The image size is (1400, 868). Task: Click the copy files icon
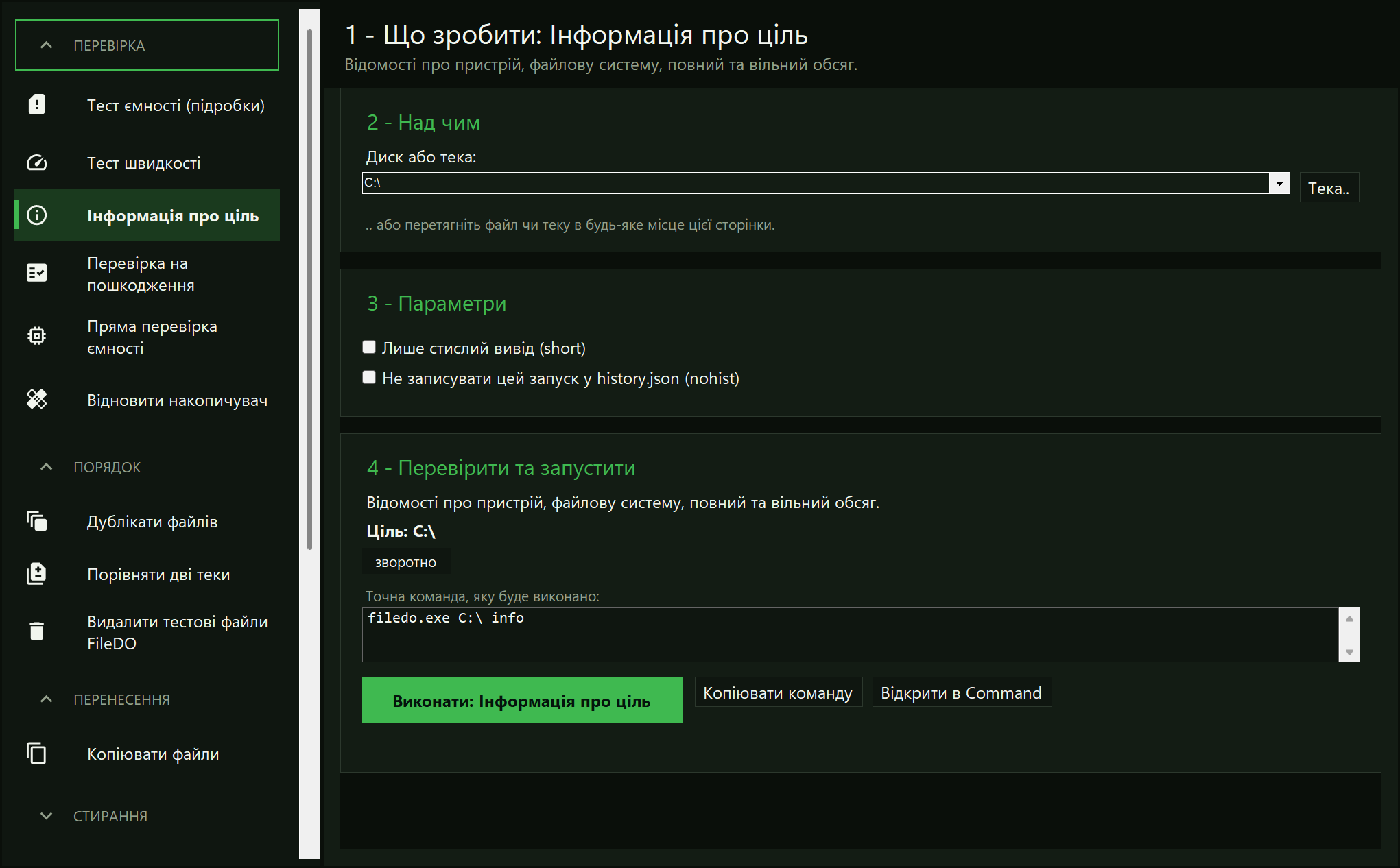(36, 754)
